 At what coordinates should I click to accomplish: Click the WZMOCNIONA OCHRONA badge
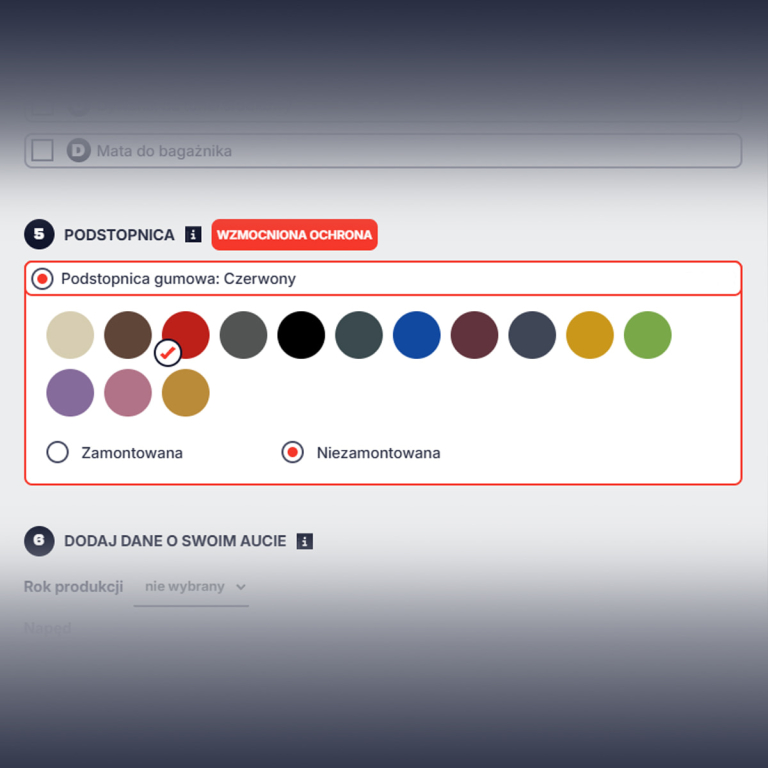pos(294,235)
